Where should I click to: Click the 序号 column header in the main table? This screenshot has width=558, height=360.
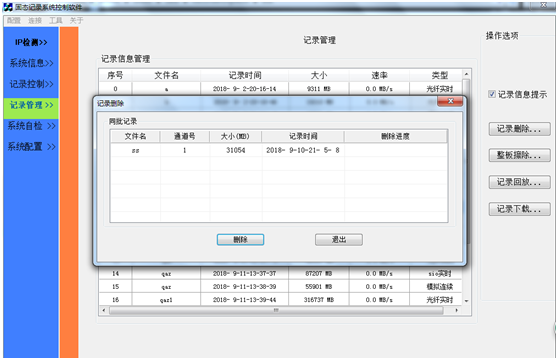[x=115, y=75]
